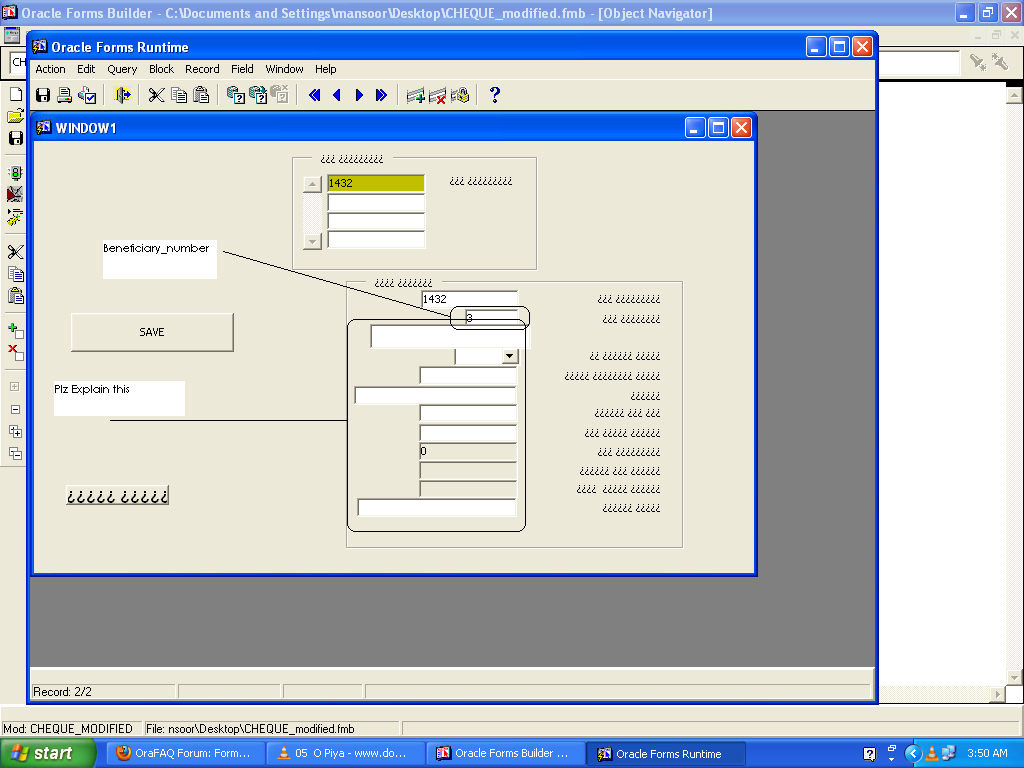This screenshot has height=768, width=1024.
Task: Click the Cut scissors icon in Runtime toolbar
Action: click(x=156, y=95)
